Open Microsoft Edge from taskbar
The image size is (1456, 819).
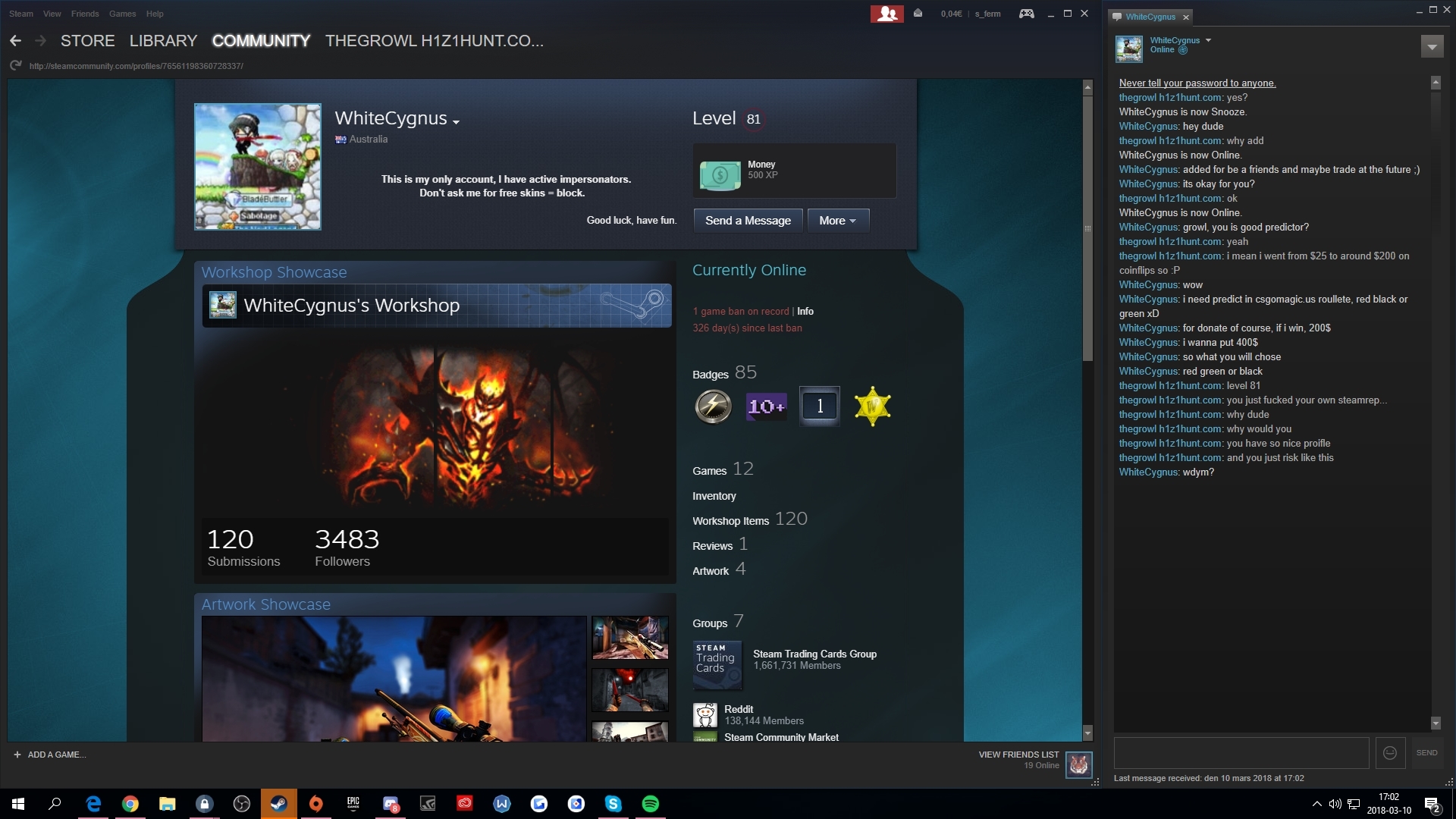93,804
